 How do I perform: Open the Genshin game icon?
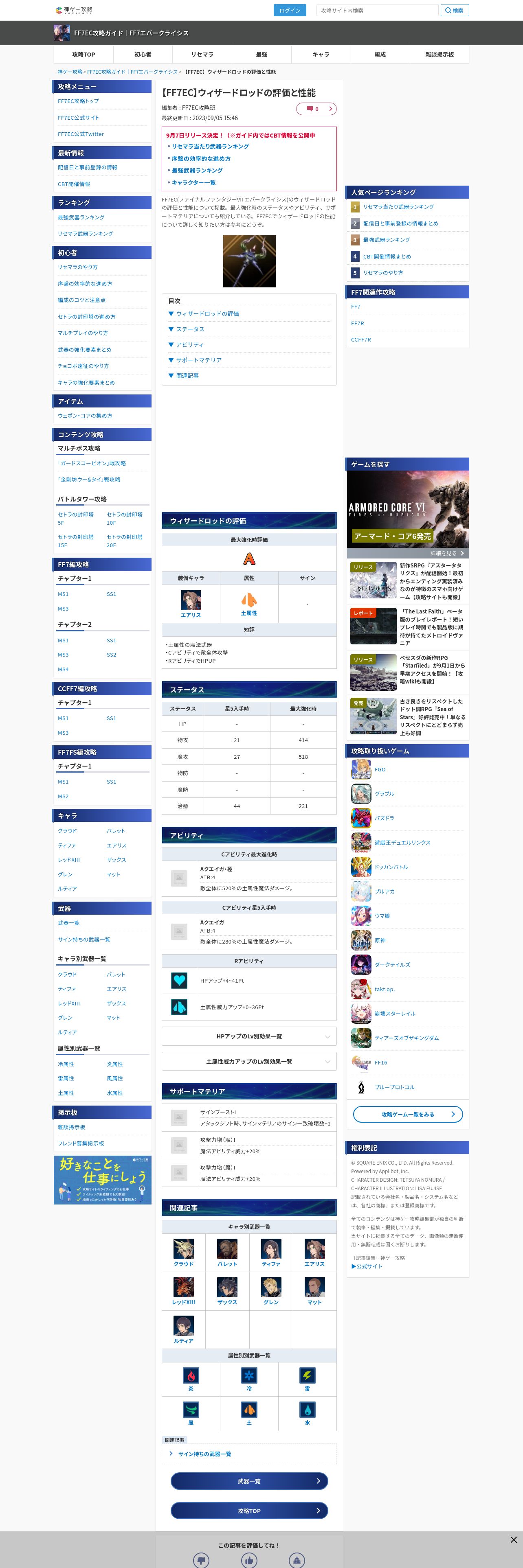(x=361, y=940)
